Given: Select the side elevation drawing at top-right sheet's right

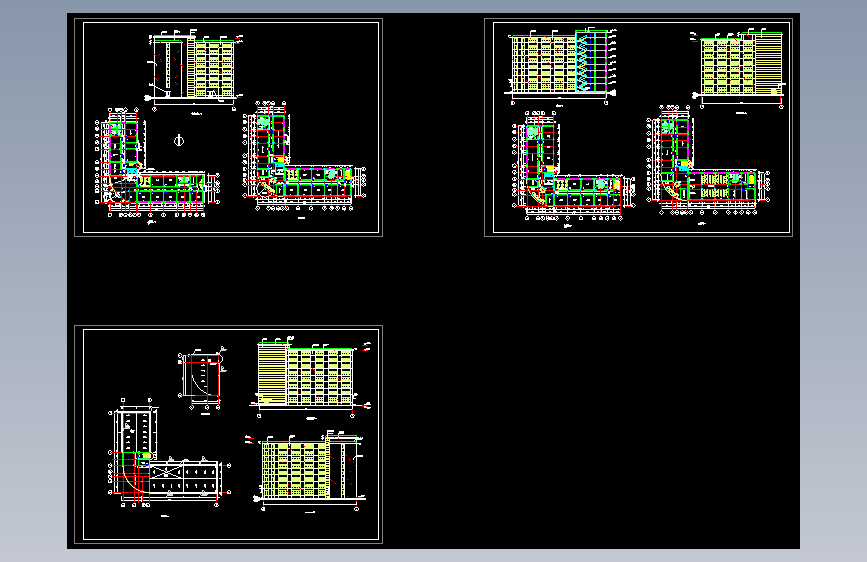Looking at the screenshot, I should tap(739, 69).
